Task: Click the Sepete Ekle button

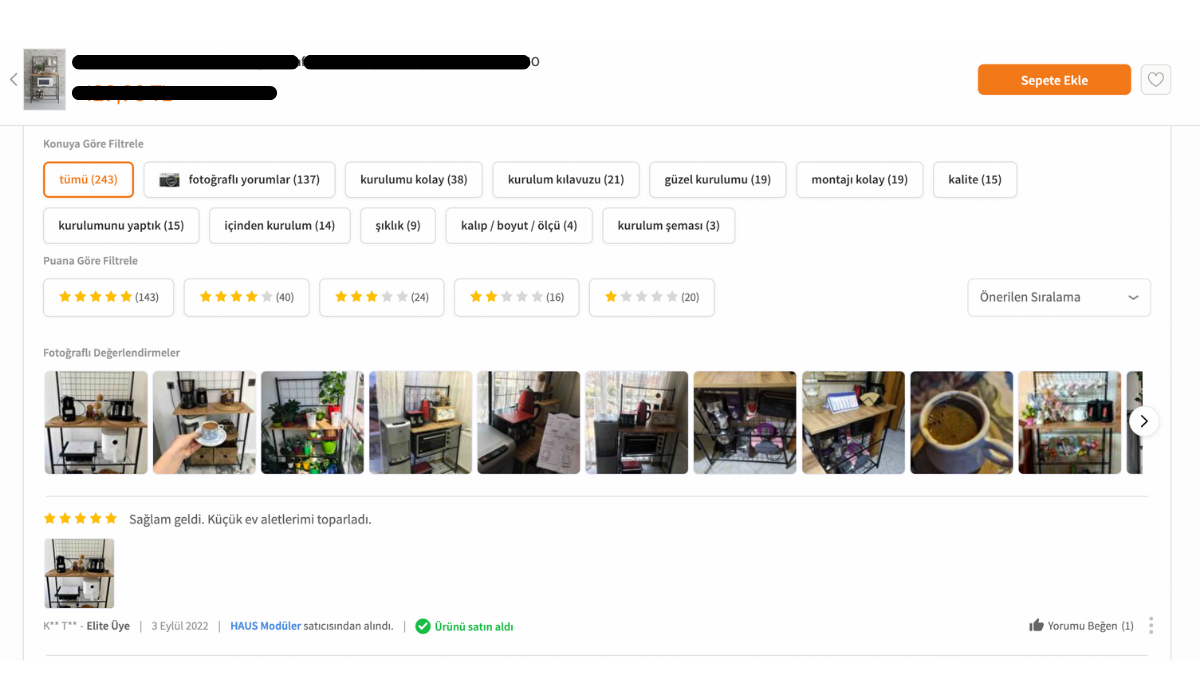Action: (1054, 80)
